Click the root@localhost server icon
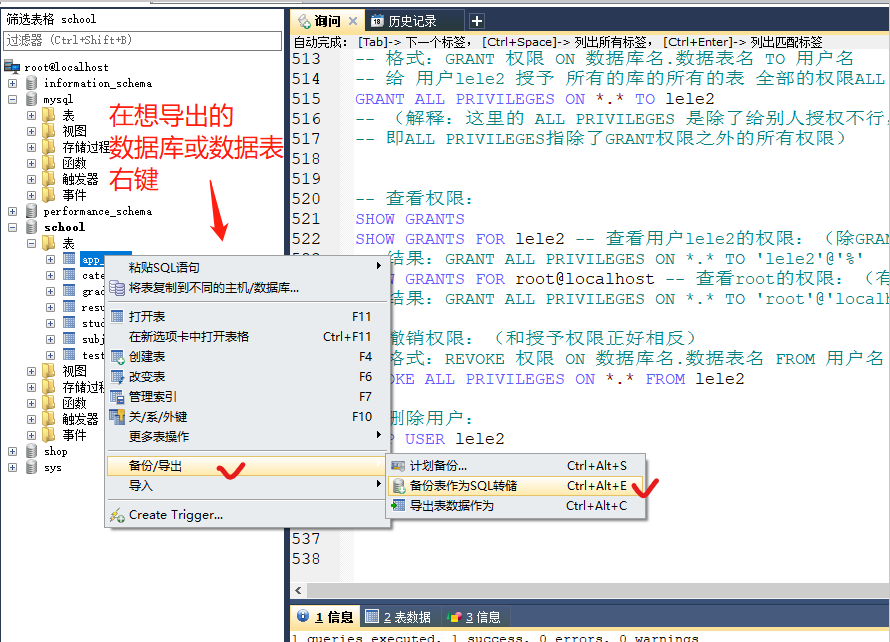The width and height of the screenshot is (890, 642). point(12,66)
